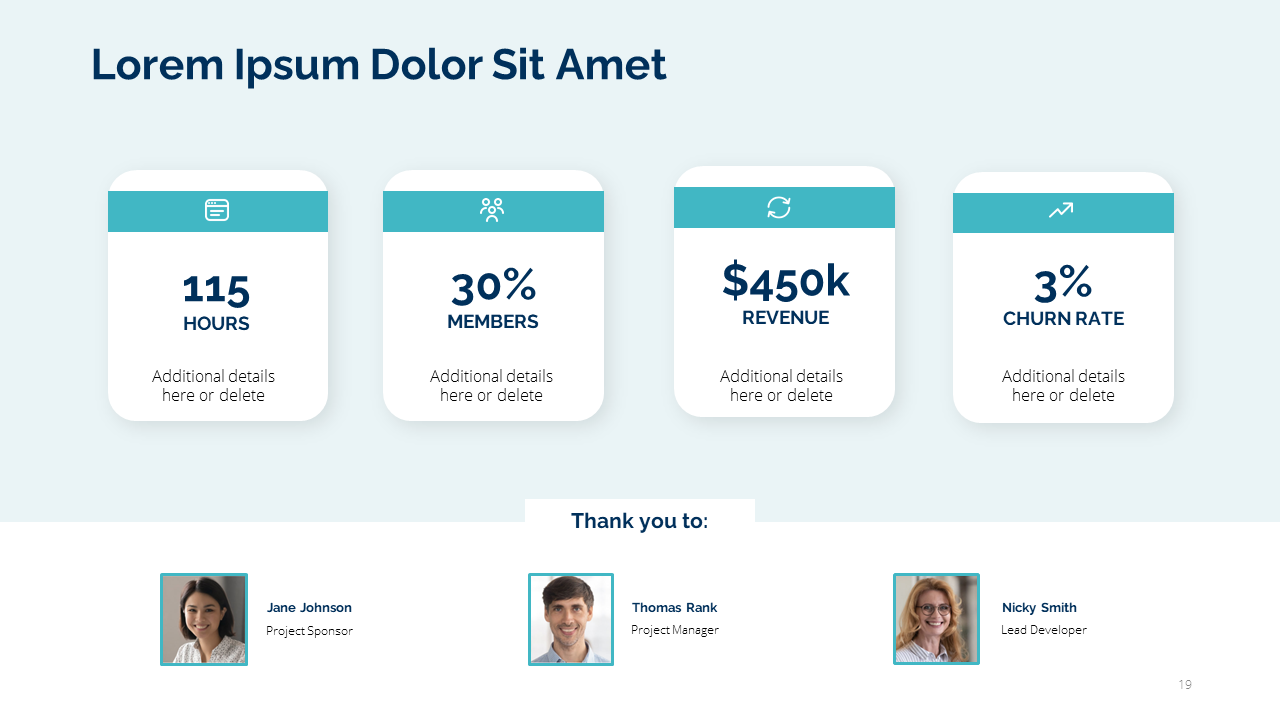This screenshot has width=1280, height=720.
Task: Click the refresh arrows icon above Revenue
Action: point(779,207)
